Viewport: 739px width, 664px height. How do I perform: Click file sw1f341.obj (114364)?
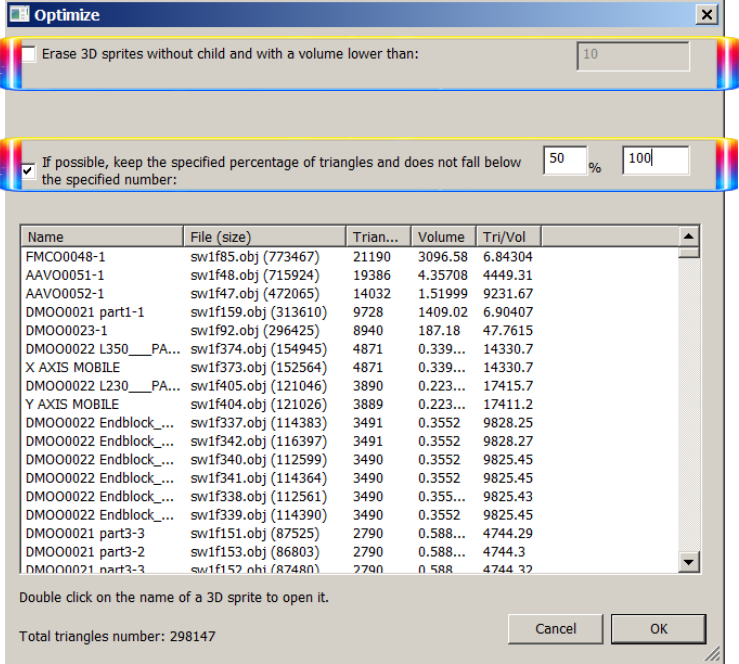point(259,478)
